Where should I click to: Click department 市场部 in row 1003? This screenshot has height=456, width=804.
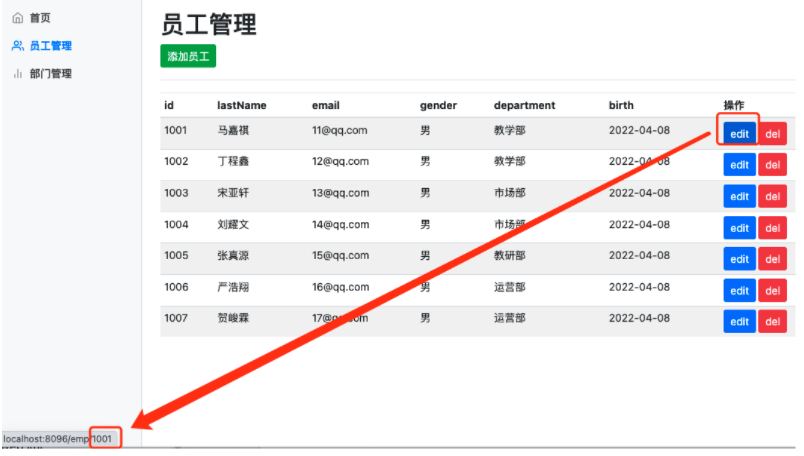click(x=510, y=193)
